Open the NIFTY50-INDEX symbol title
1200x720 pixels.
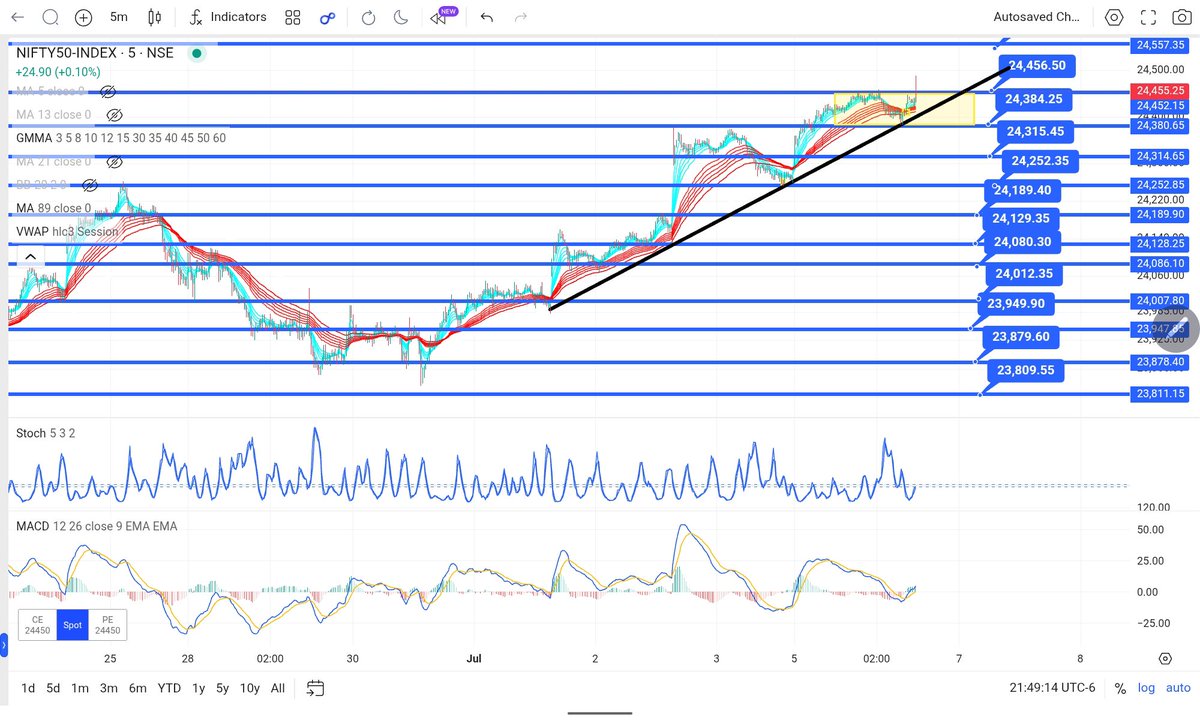94,52
